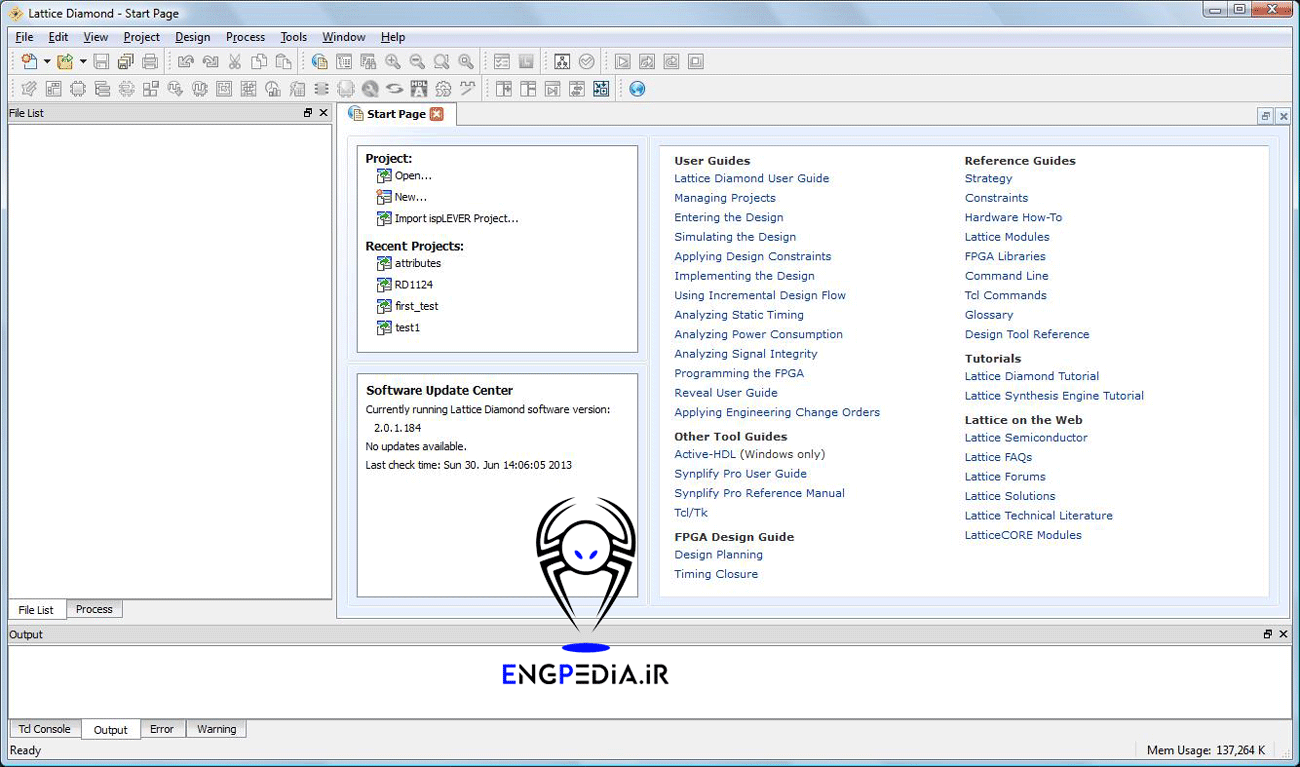Open LatticeCORE Modules link
The image size is (1300, 767).
[1023, 535]
